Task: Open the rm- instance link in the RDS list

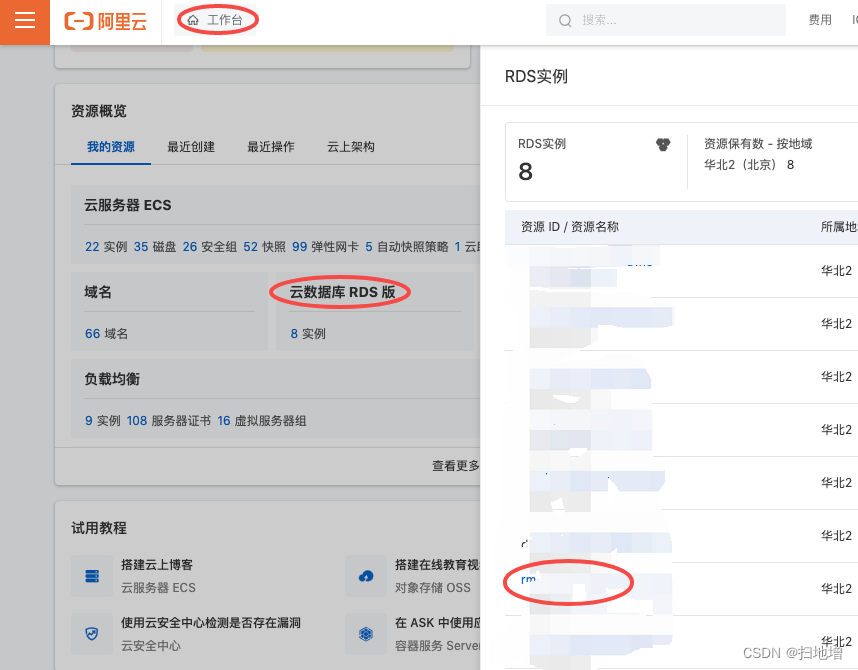Action: (529, 580)
